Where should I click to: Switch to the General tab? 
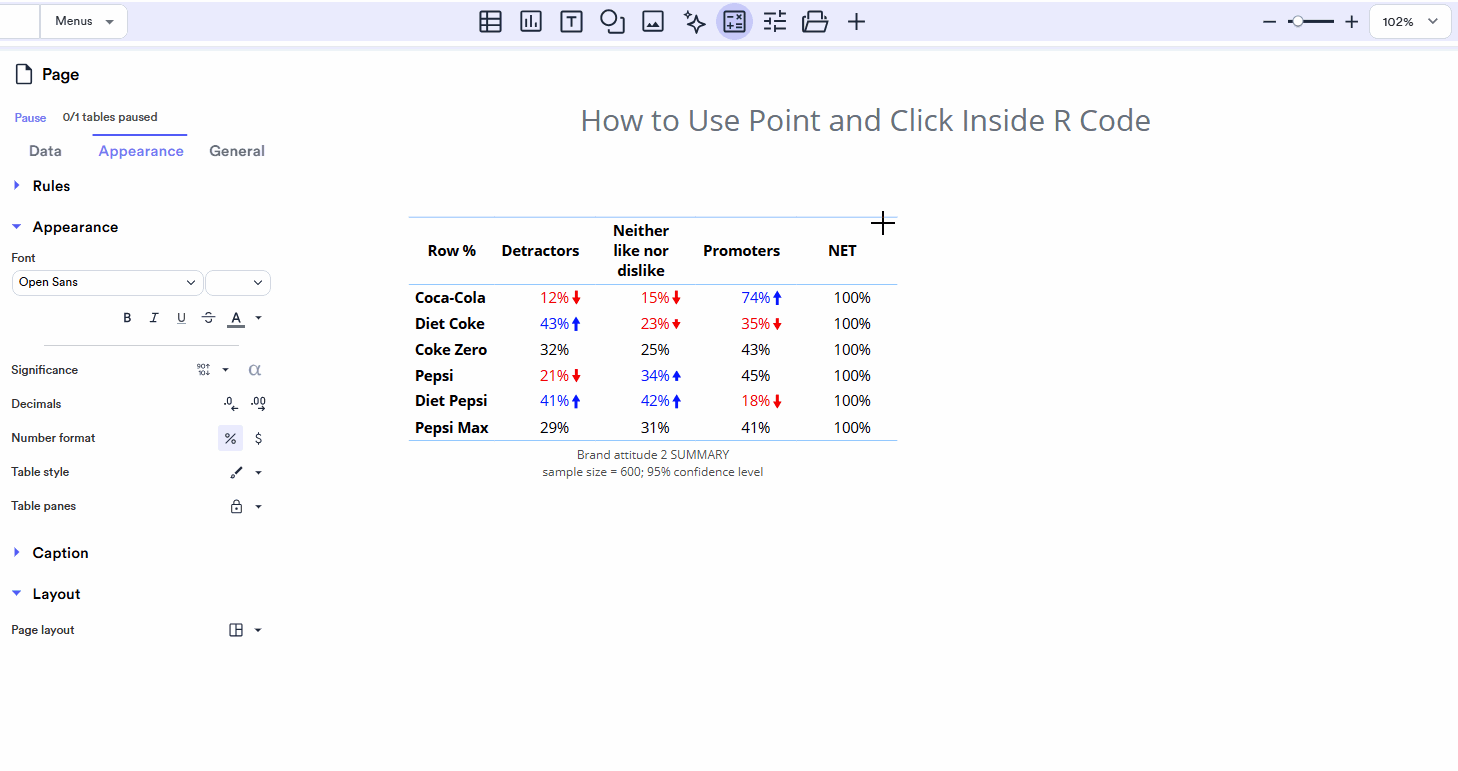(237, 151)
